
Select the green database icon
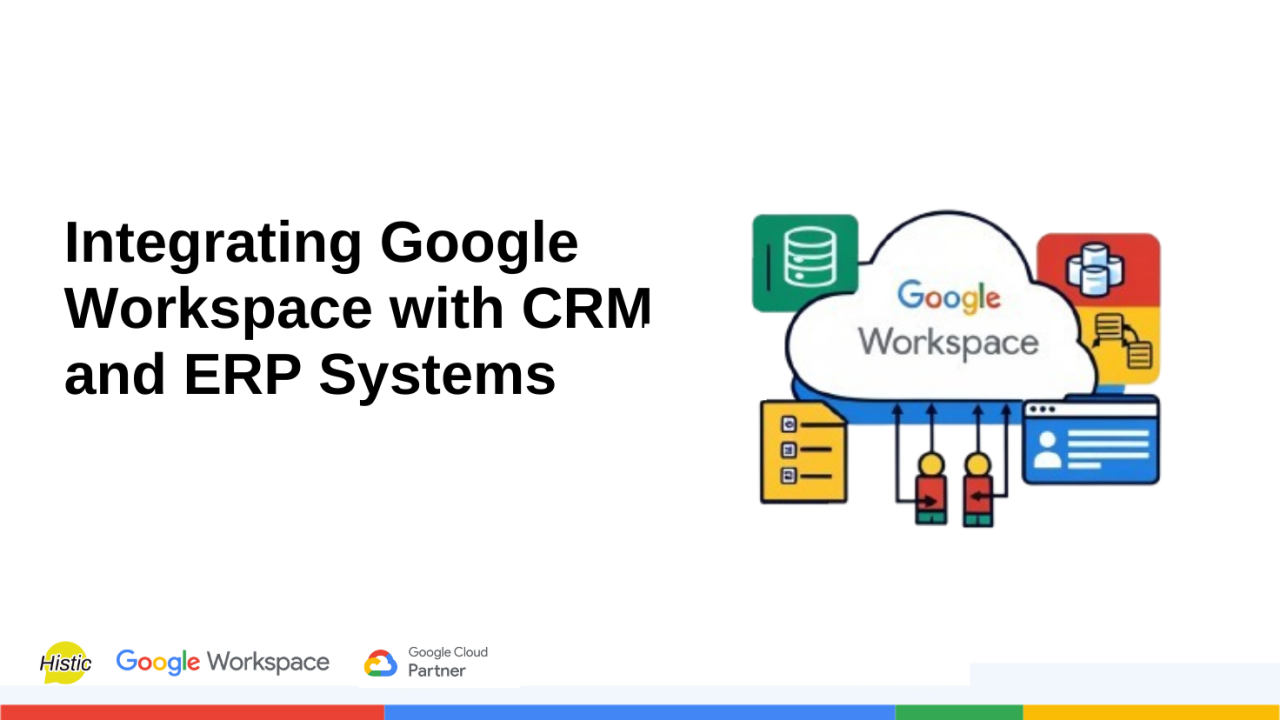(805, 263)
